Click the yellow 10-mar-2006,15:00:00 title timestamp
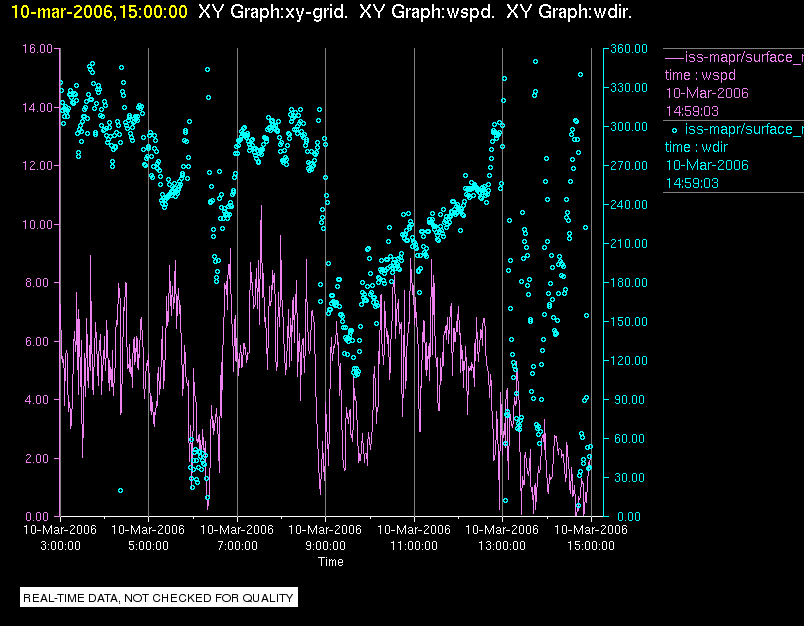 pos(95,12)
